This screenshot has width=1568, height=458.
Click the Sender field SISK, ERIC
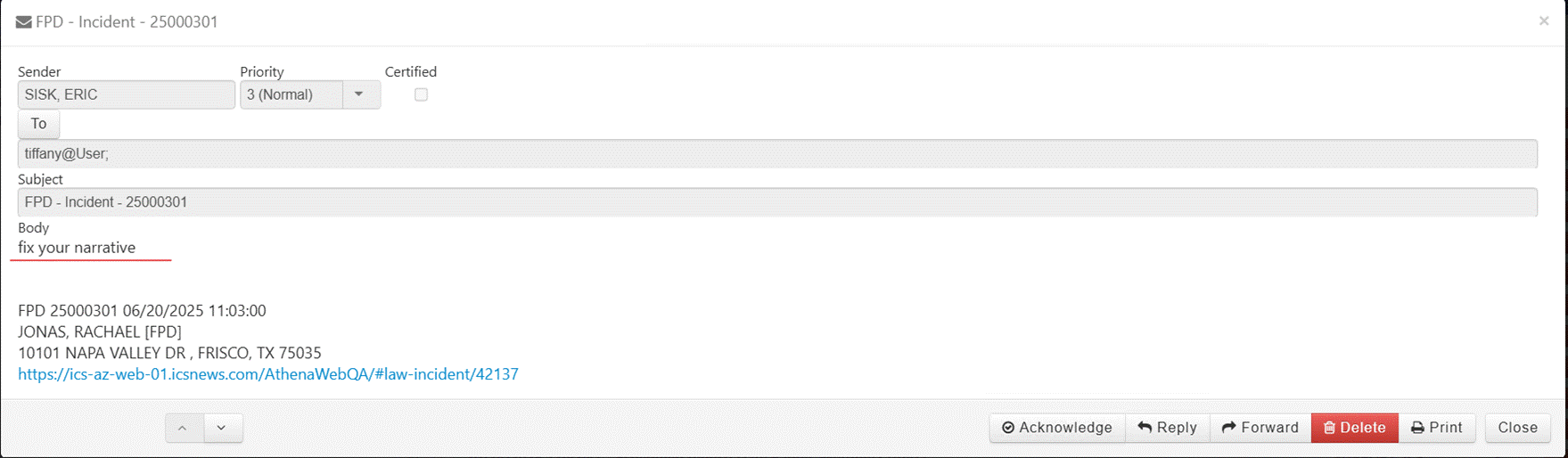126,94
